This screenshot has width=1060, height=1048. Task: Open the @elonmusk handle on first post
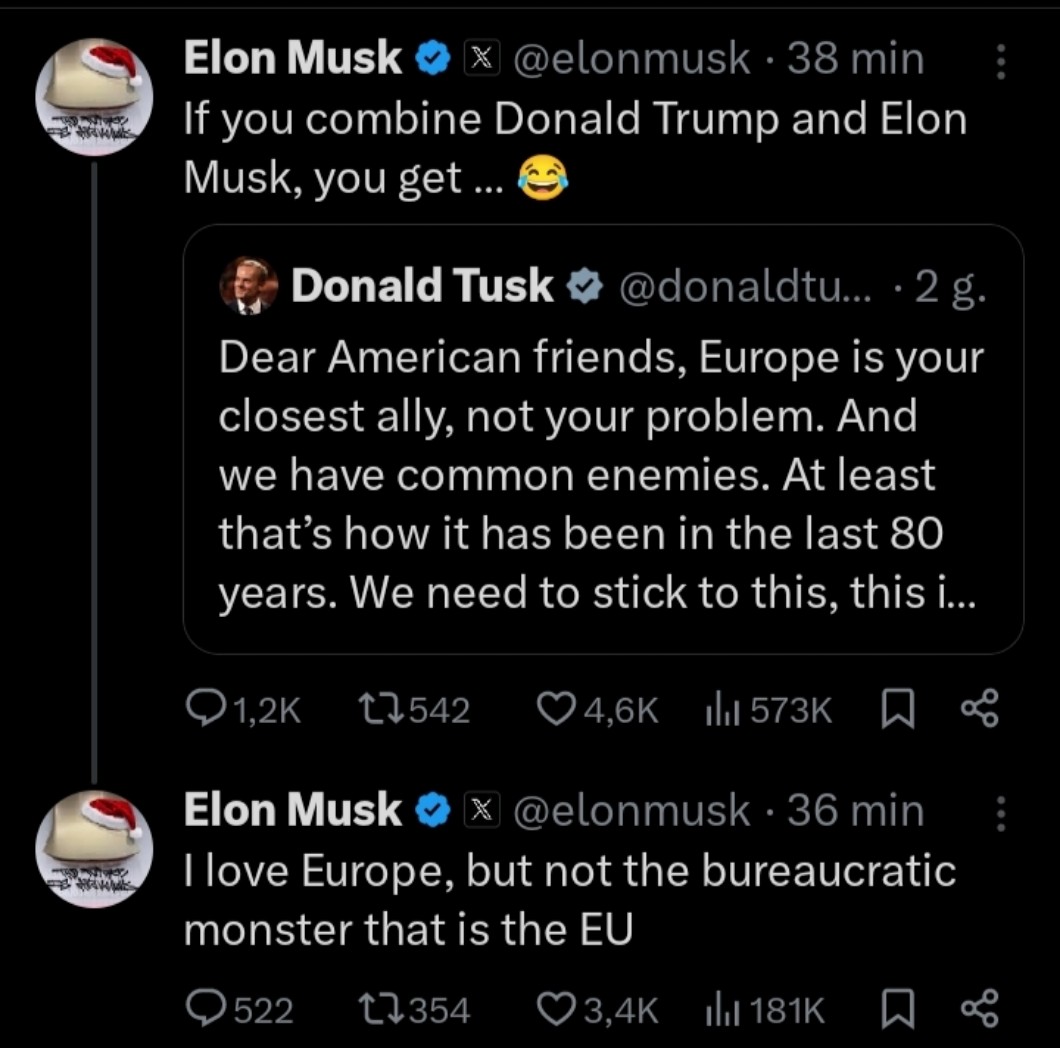point(631,60)
